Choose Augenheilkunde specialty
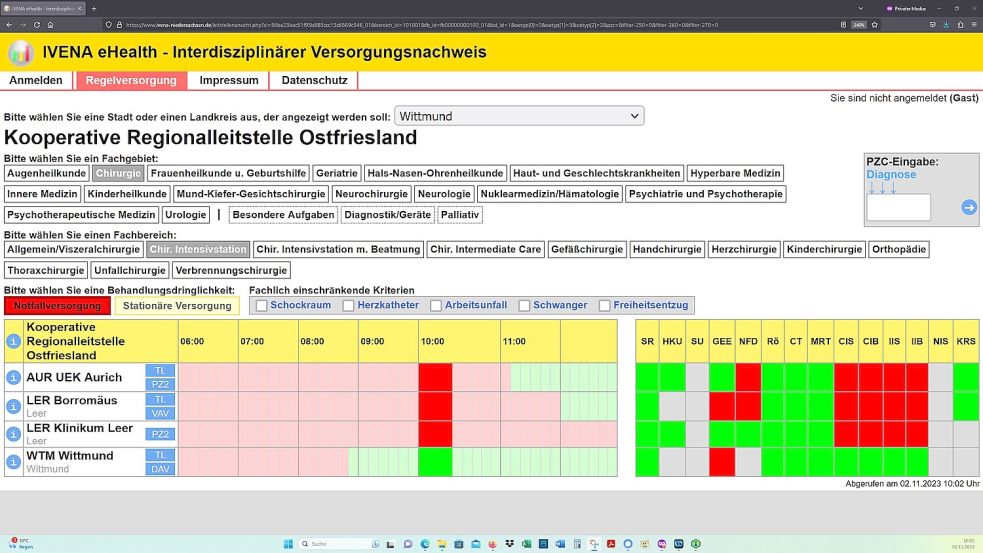 46,173
